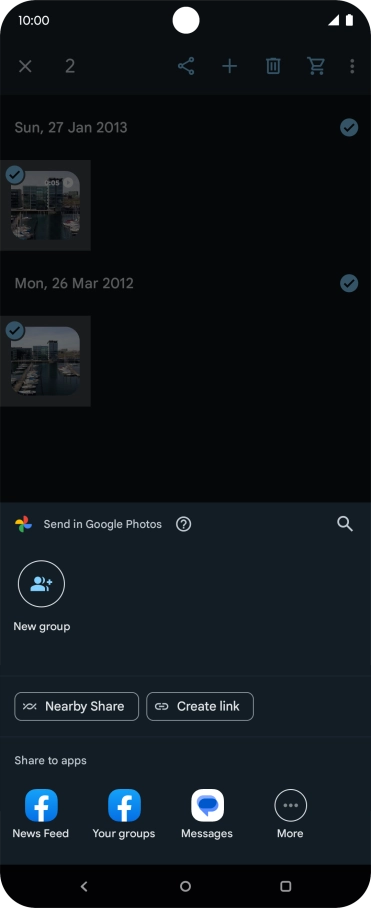
Task: Tap the Android back navigation button
Action: [84, 886]
